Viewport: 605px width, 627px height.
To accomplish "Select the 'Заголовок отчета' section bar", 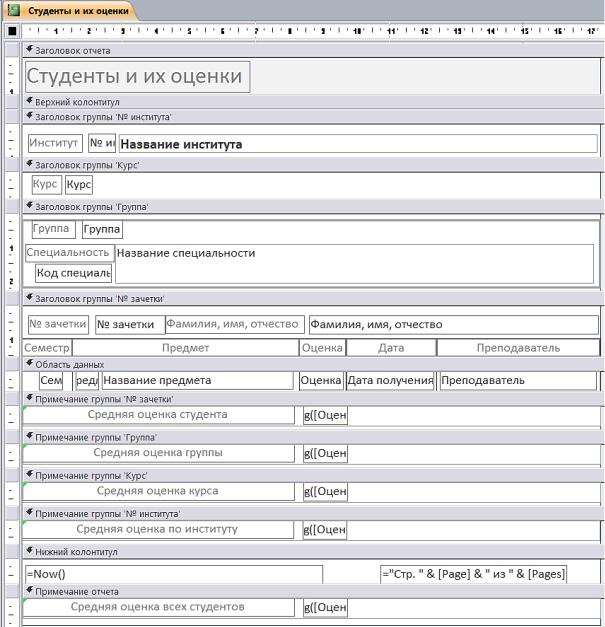I will pyautogui.click(x=313, y=50).
